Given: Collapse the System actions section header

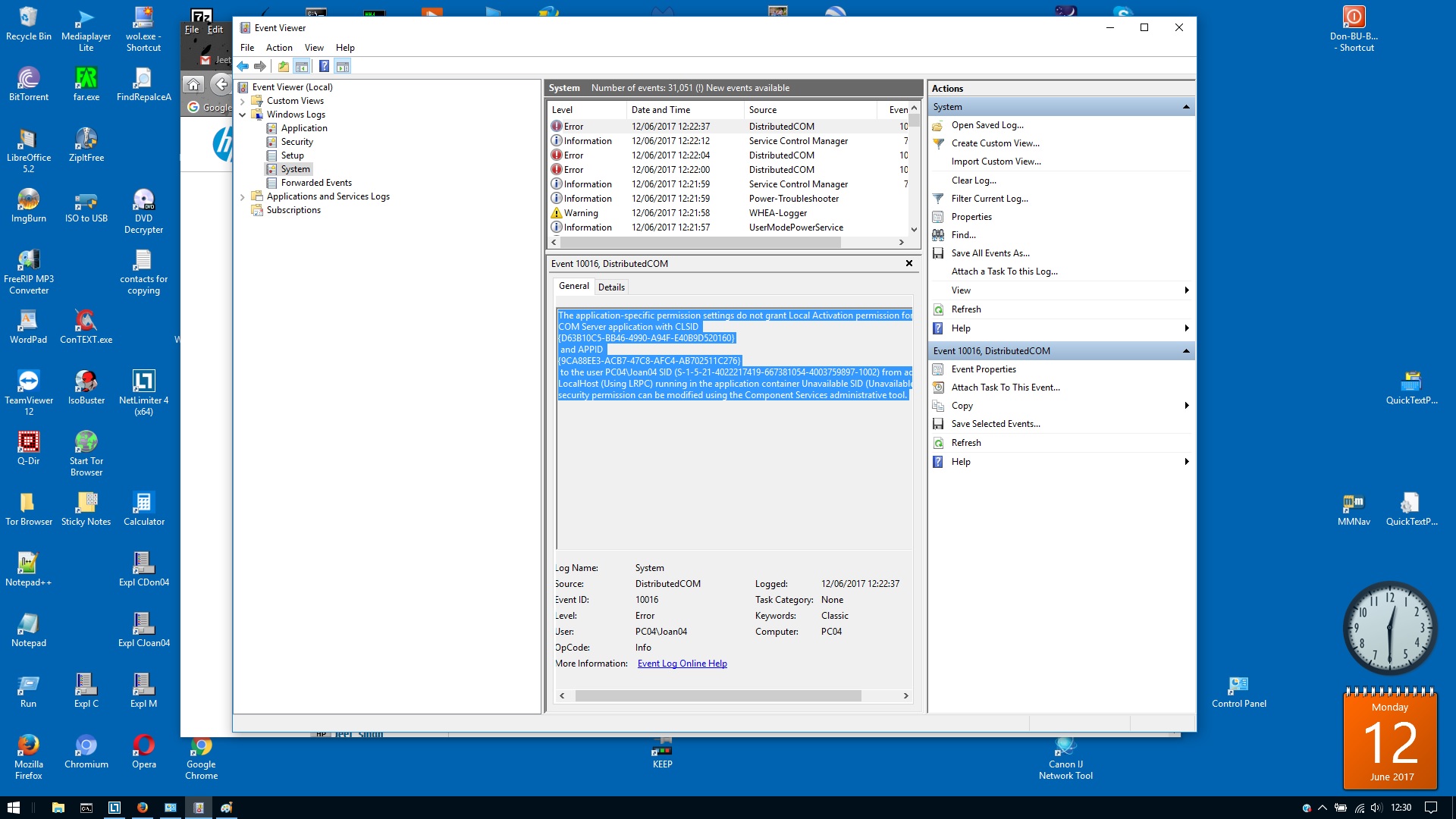Looking at the screenshot, I should pyautogui.click(x=1186, y=107).
